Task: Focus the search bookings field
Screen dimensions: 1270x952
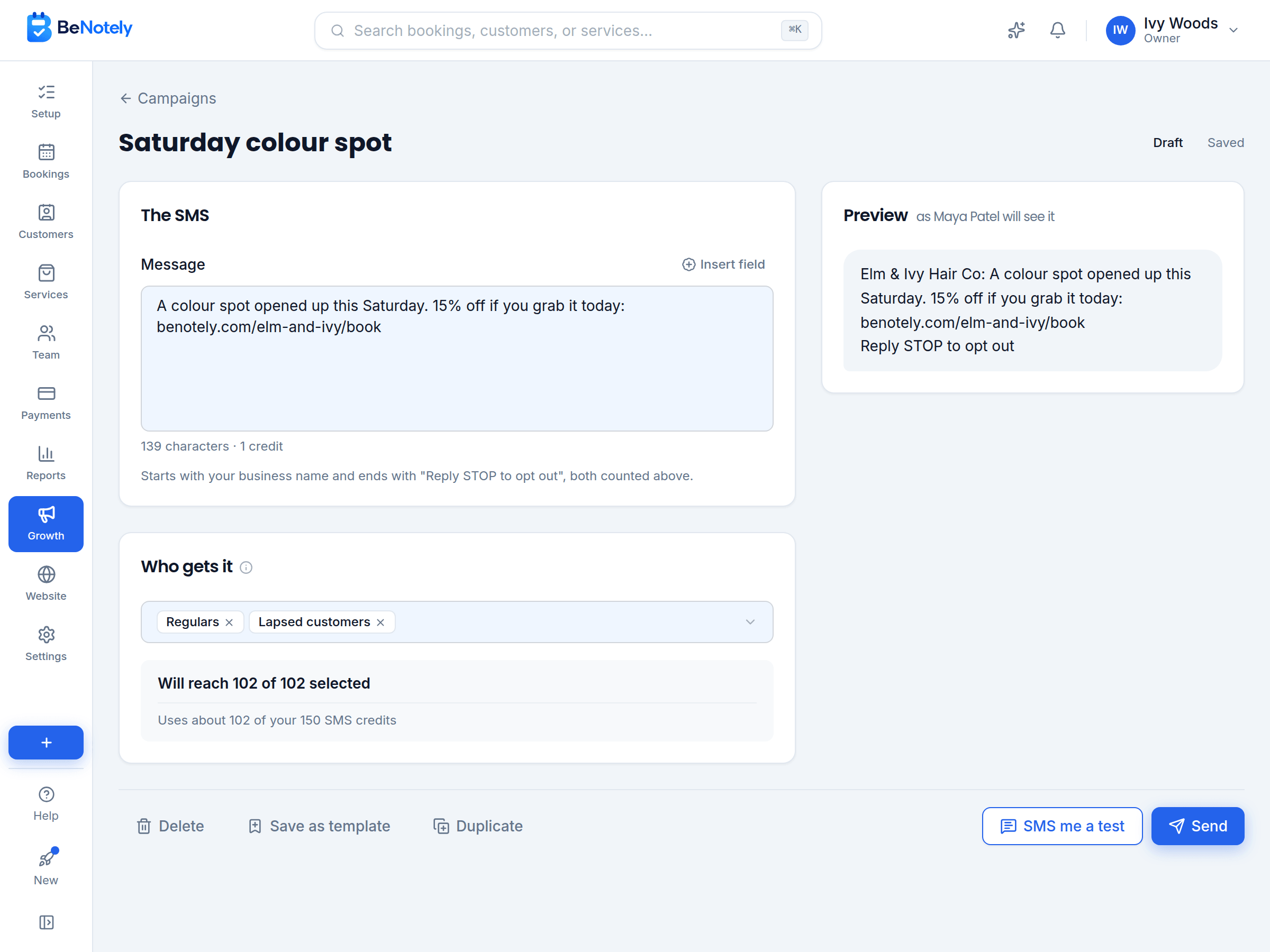Action: click(568, 31)
